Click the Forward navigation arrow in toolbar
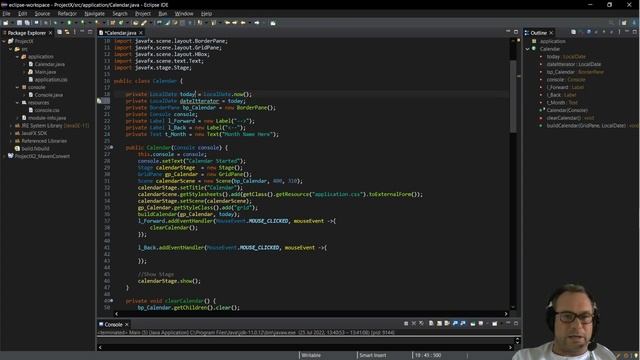 click(x=257, y=23)
